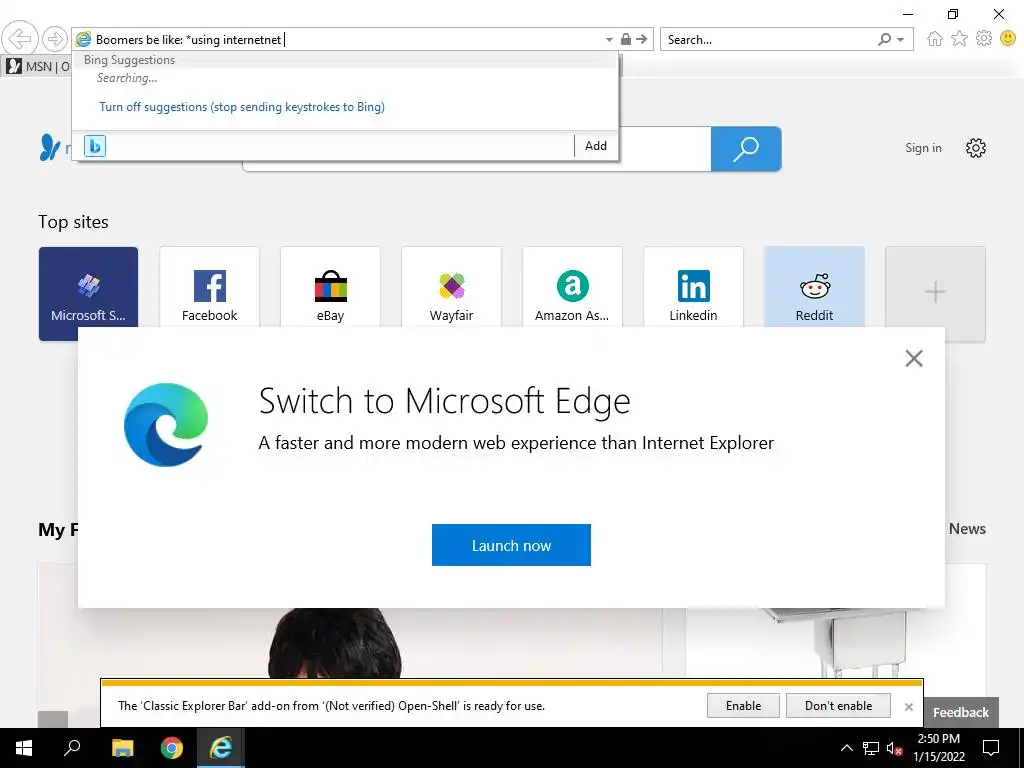Click the magnifier icon in the toolbar search box
Viewport: 1024px width, 768px height.
coord(884,39)
